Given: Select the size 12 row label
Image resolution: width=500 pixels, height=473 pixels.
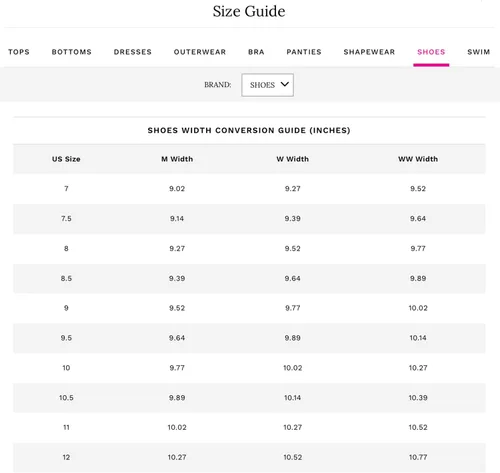Looking at the screenshot, I should [66, 457].
